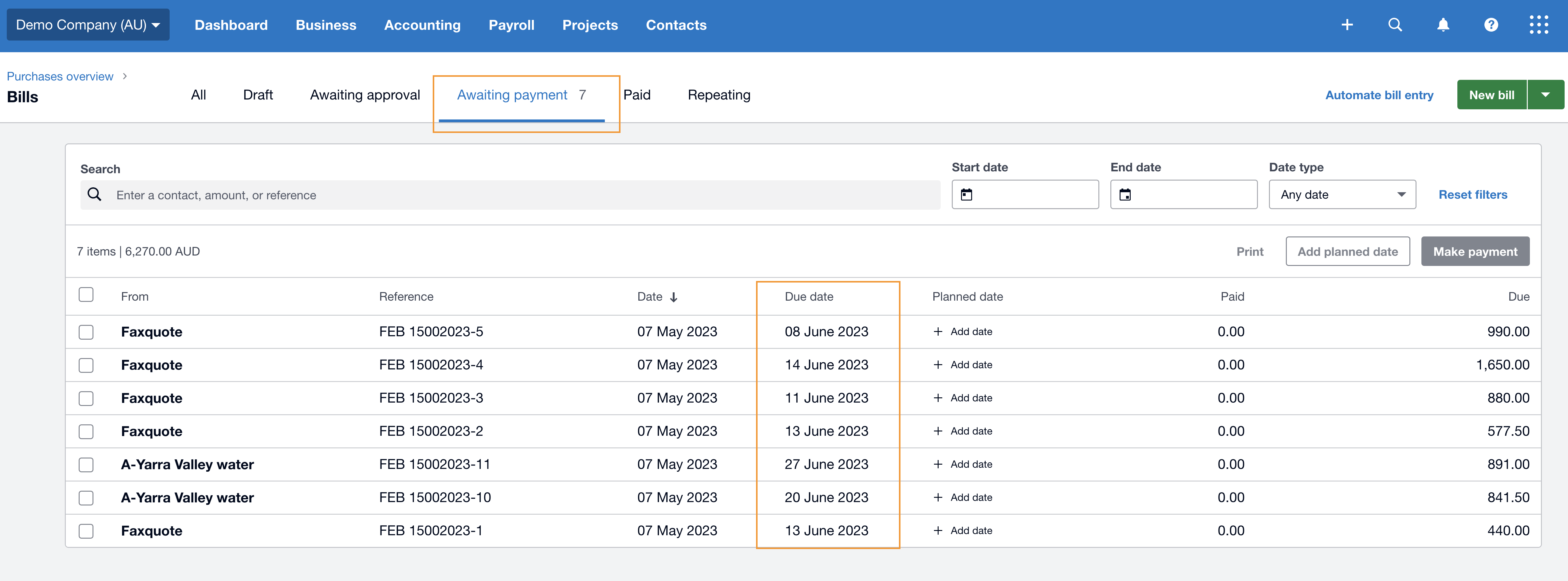Open notifications bell icon

click(x=1443, y=25)
